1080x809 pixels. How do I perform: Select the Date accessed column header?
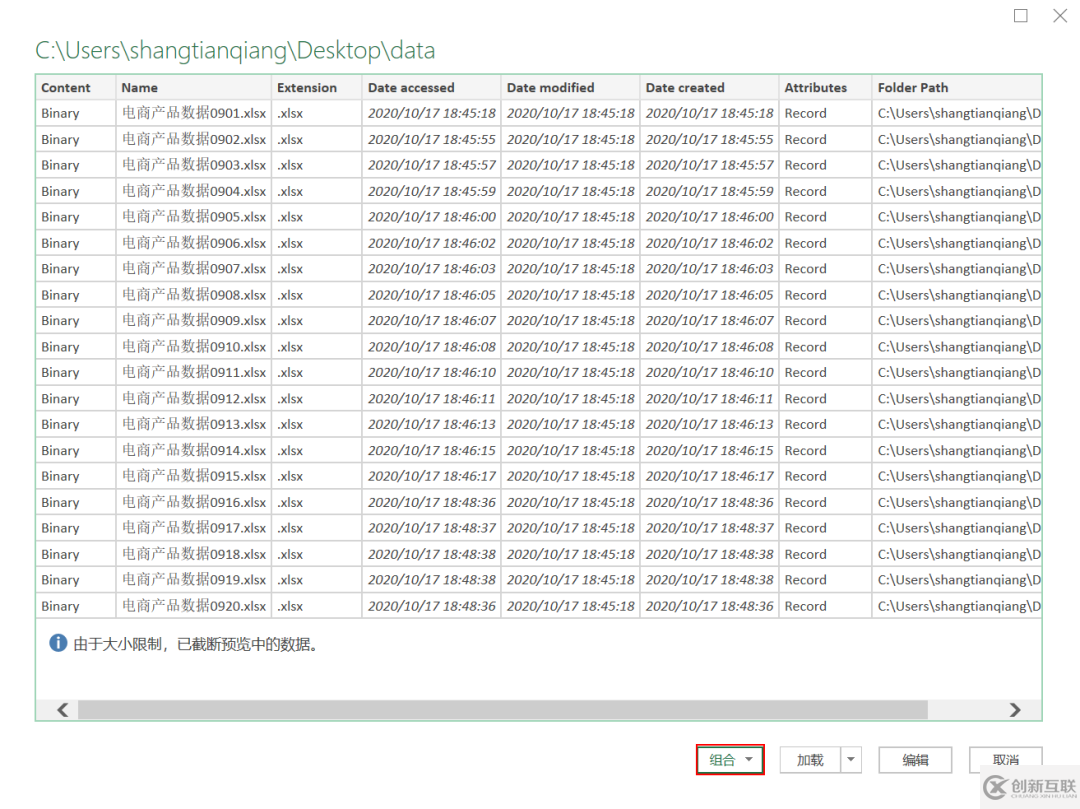click(431, 87)
